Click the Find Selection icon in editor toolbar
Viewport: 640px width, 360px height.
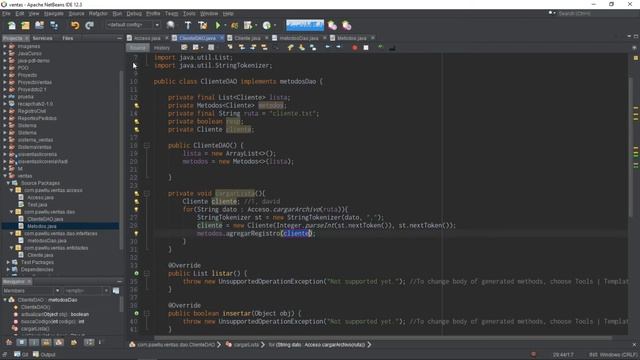[230, 48]
